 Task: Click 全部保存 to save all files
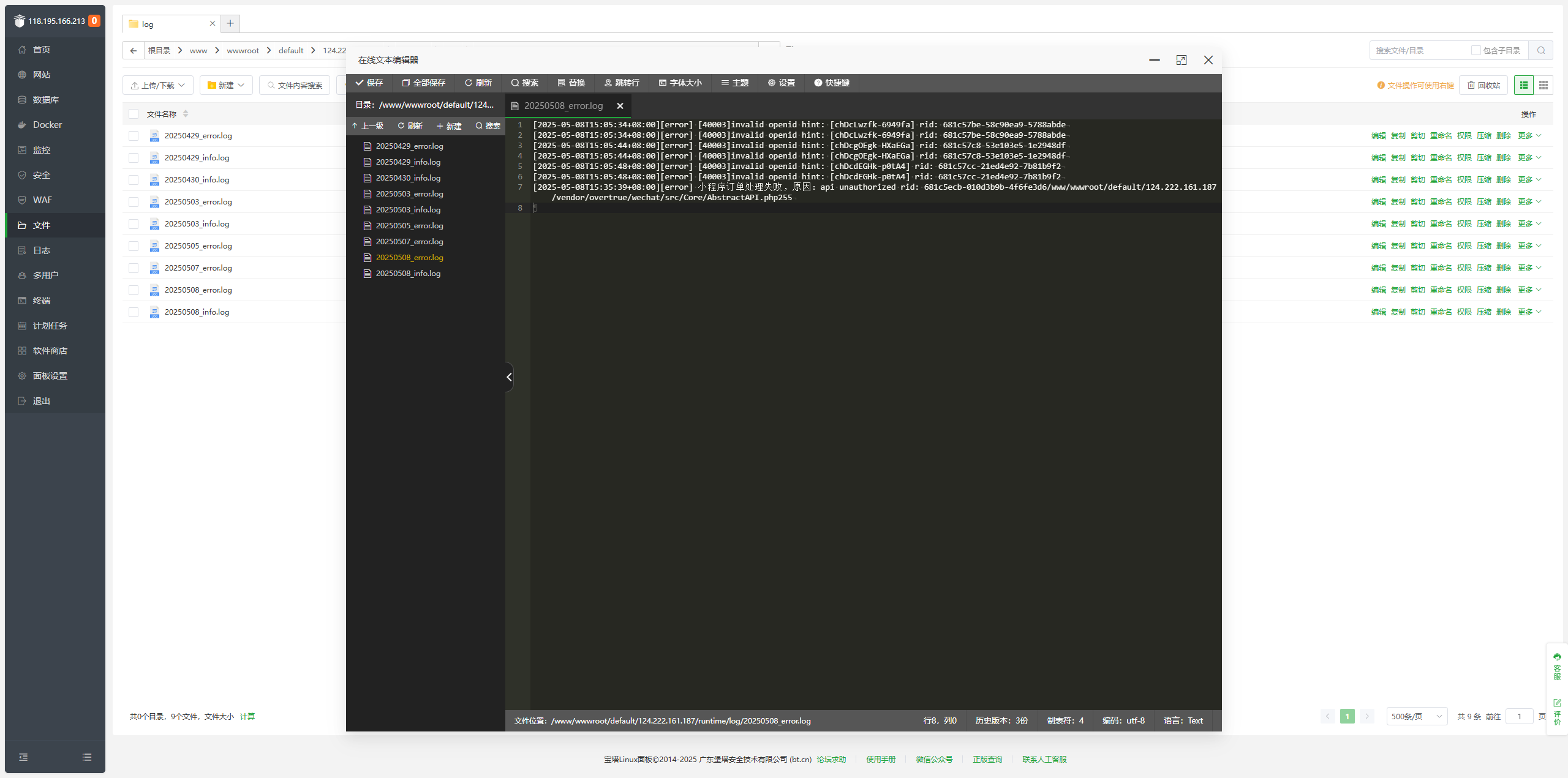(x=424, y=83)
